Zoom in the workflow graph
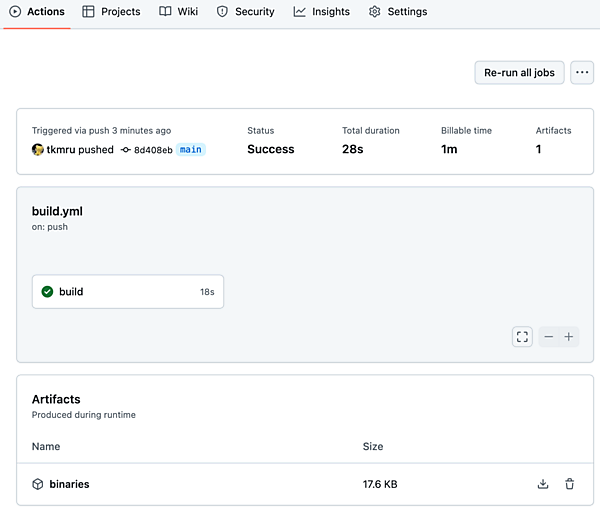The height and width of the screenshot is (513, 600). (x=569, y=337)
